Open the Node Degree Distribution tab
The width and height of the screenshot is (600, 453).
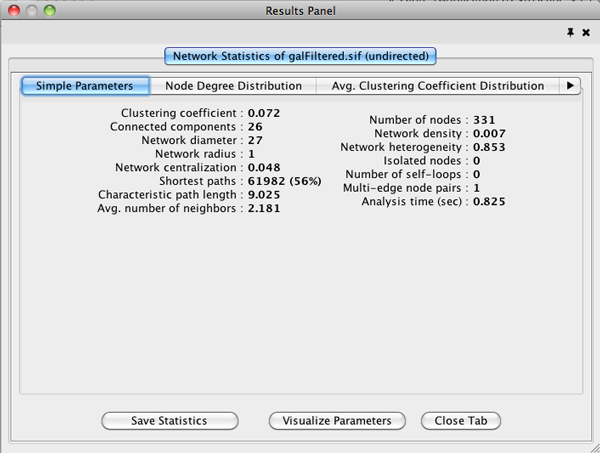[x=233, y=86]
